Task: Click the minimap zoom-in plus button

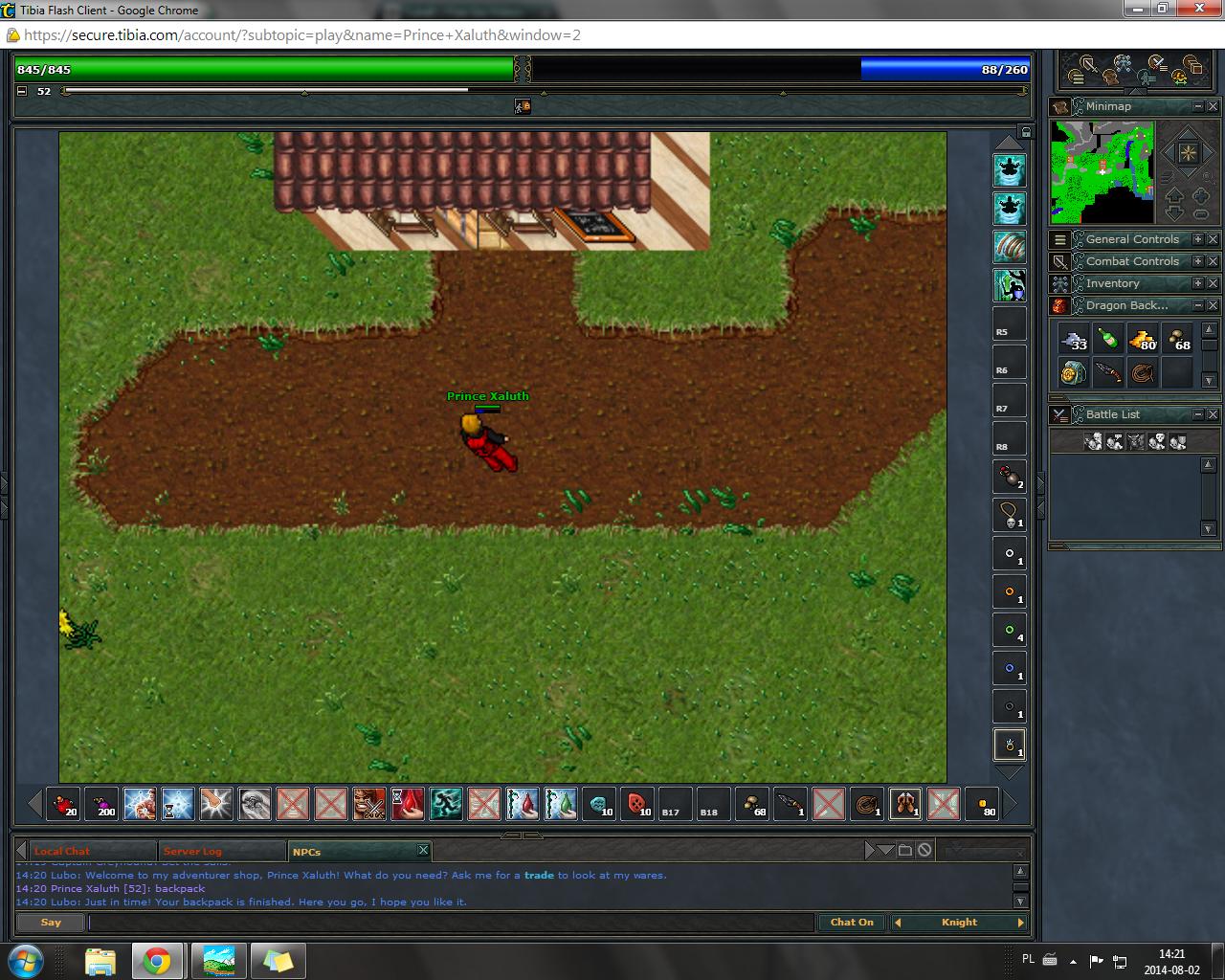Action: click(x=1200, y=196)
